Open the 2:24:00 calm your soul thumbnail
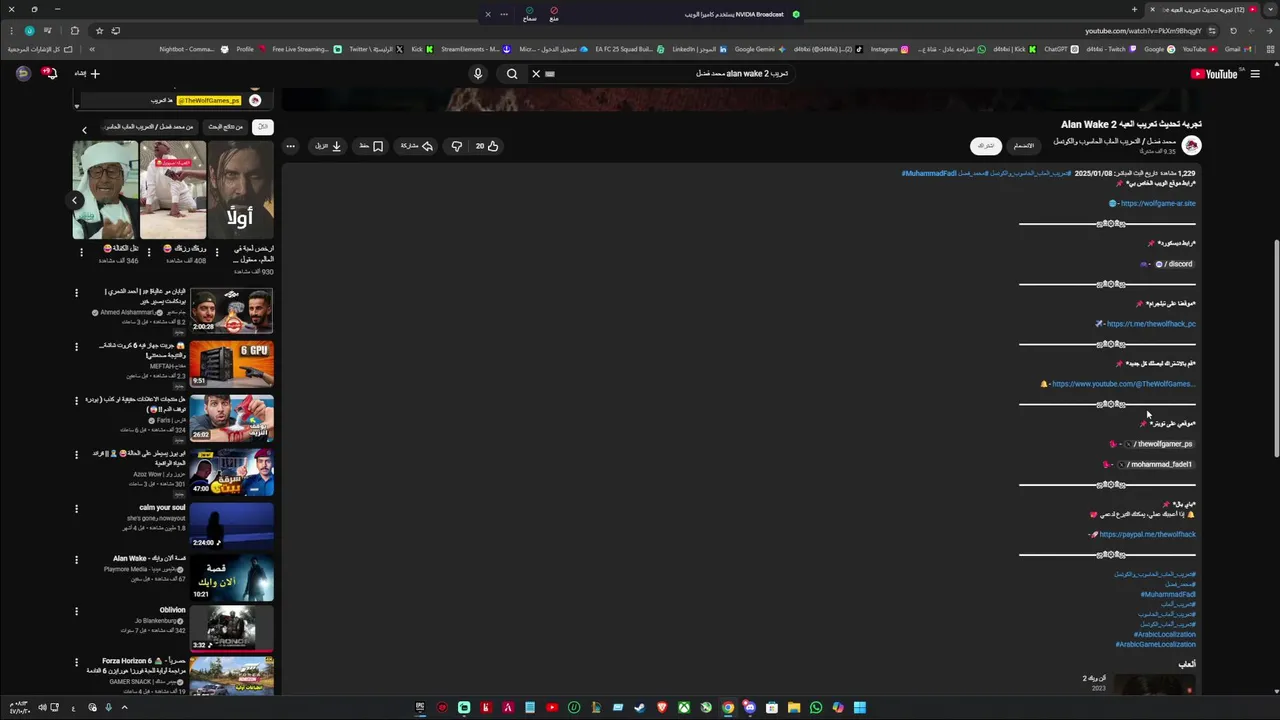Screen dimensions: 1280x720 (x=231, y=525)
